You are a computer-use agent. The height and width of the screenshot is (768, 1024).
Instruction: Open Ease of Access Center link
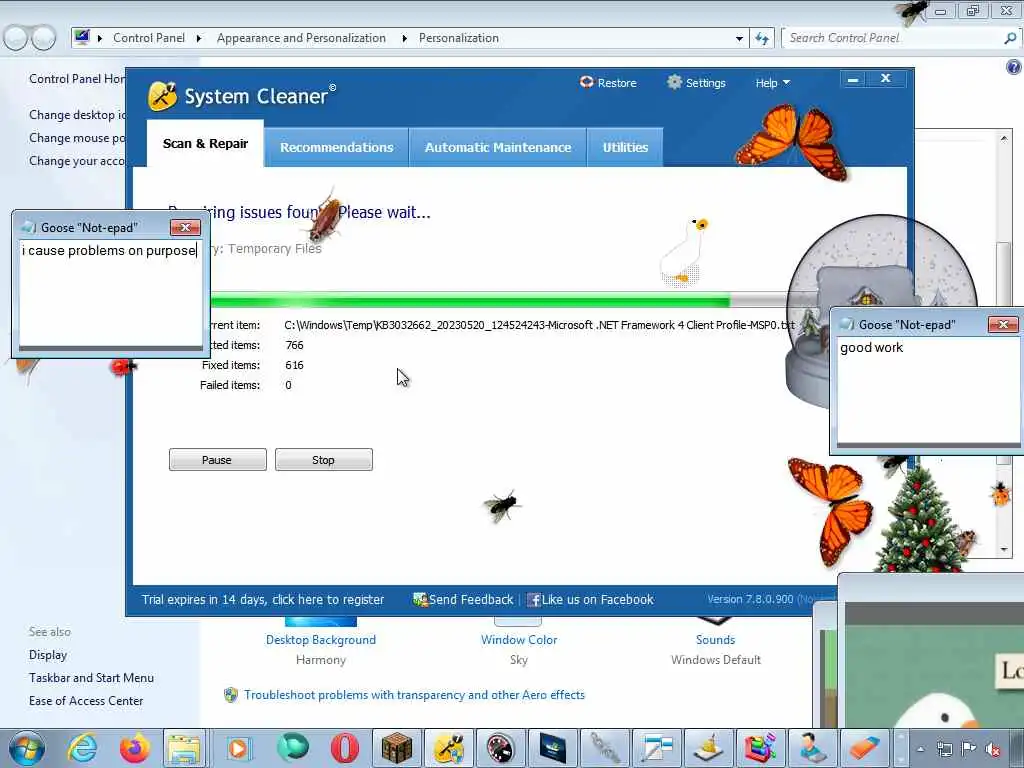click(86, 701)
